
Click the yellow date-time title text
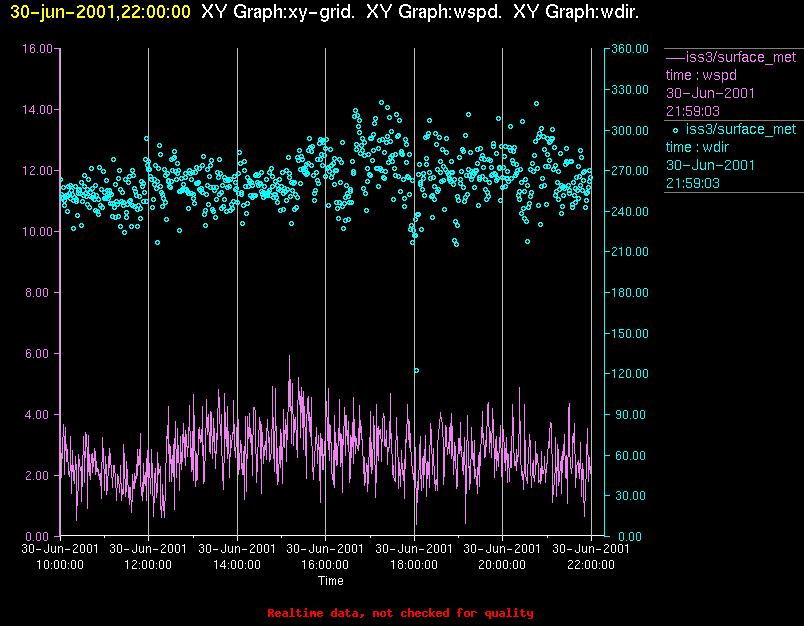click(100, 12)
